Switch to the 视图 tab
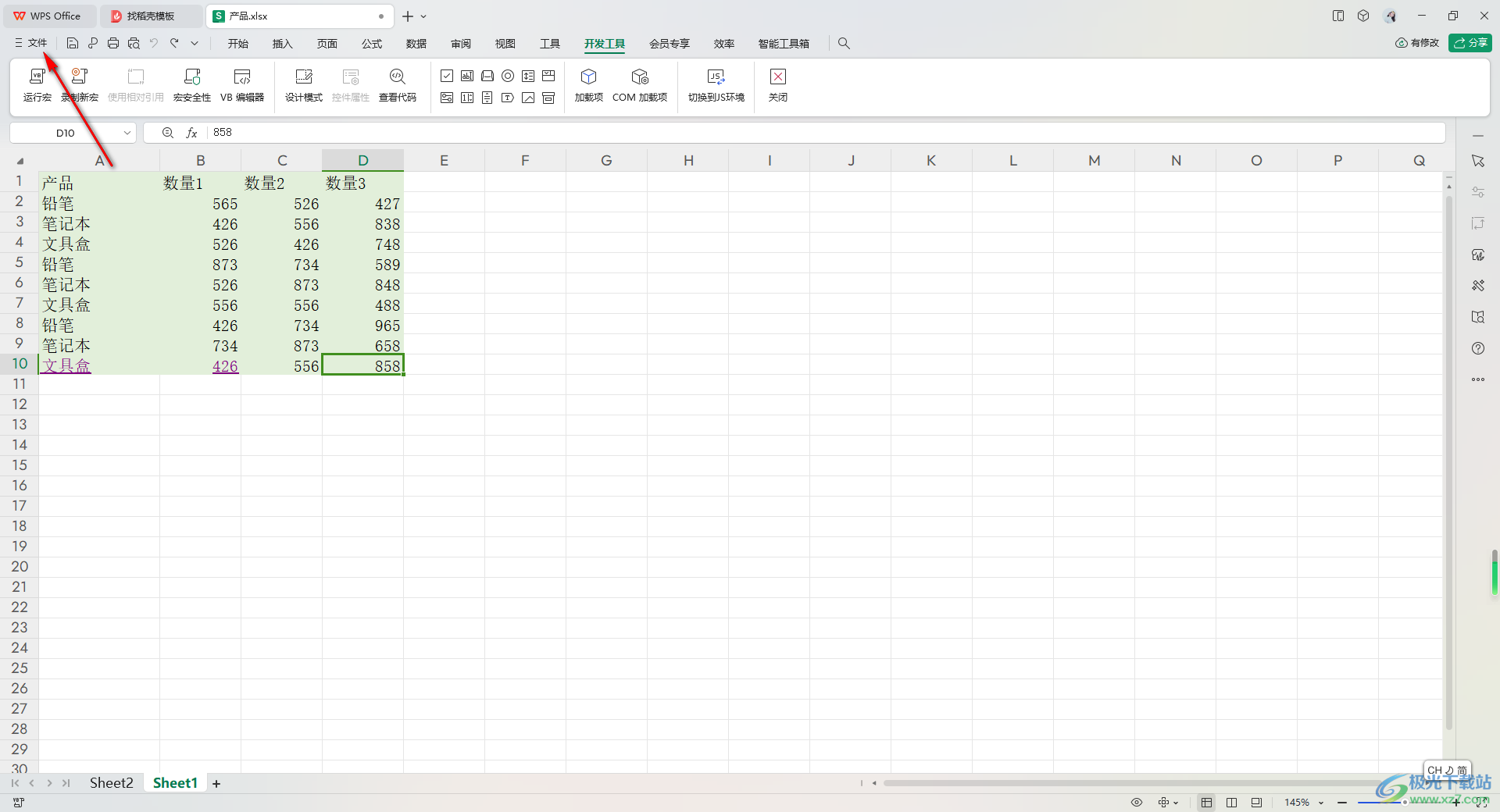The width and height of the screenshot is (1500, 812). [x=505, y=44]
